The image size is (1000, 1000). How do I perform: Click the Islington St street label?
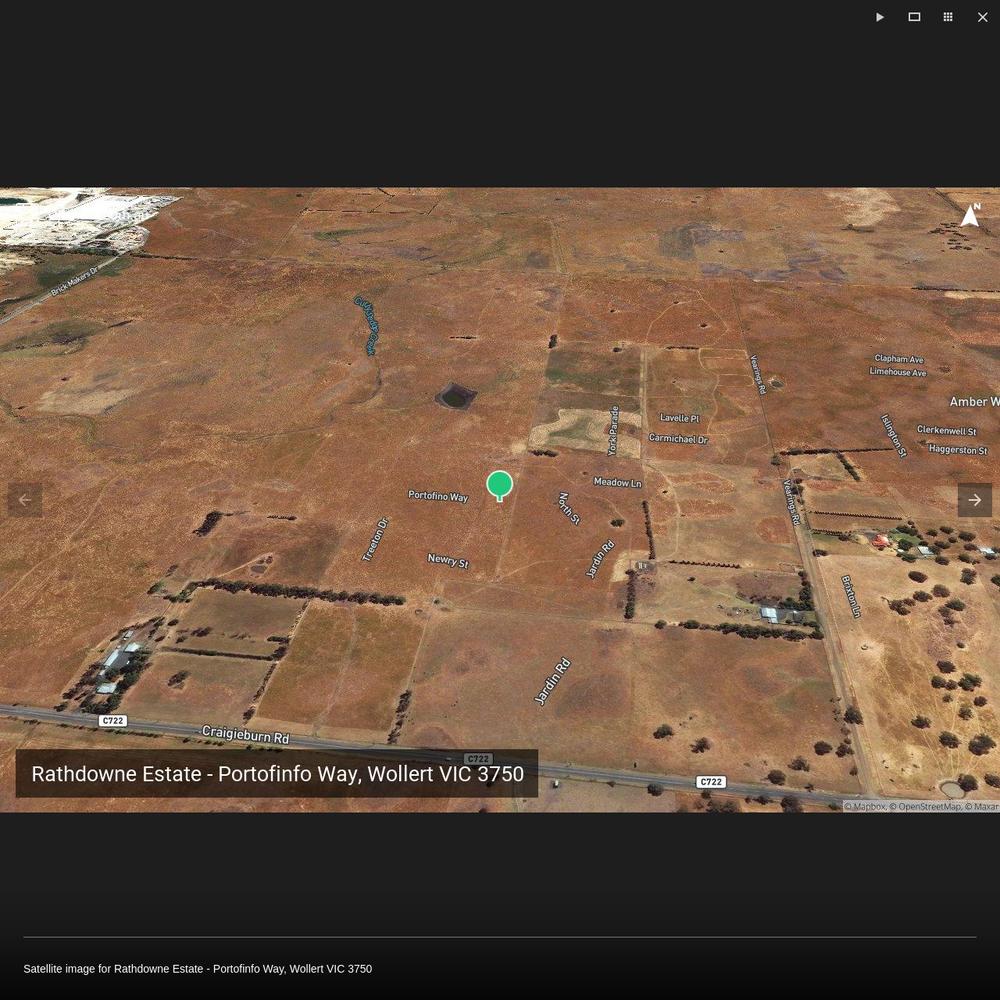(893, 436)
